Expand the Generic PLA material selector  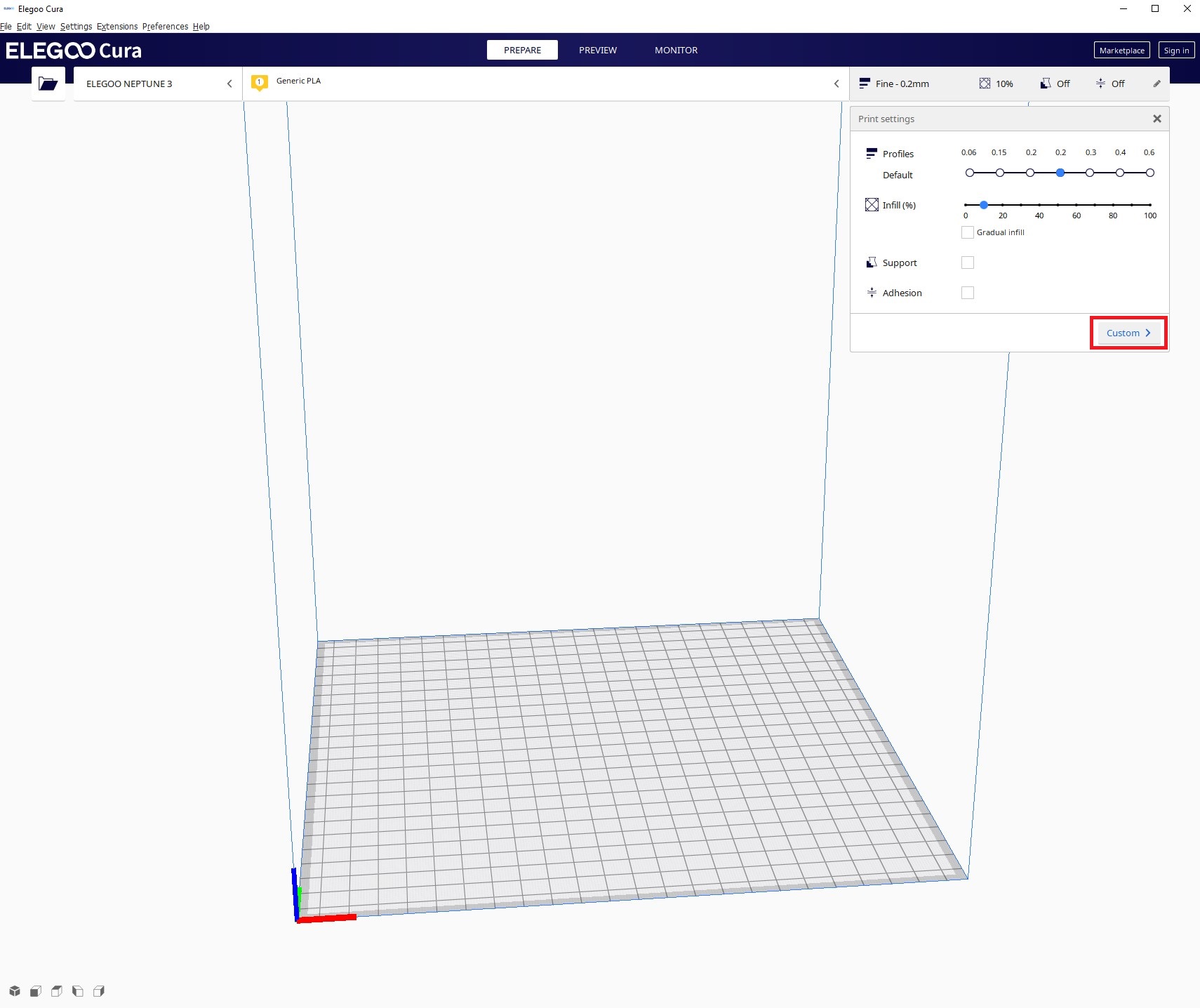[x=546, y=84]
